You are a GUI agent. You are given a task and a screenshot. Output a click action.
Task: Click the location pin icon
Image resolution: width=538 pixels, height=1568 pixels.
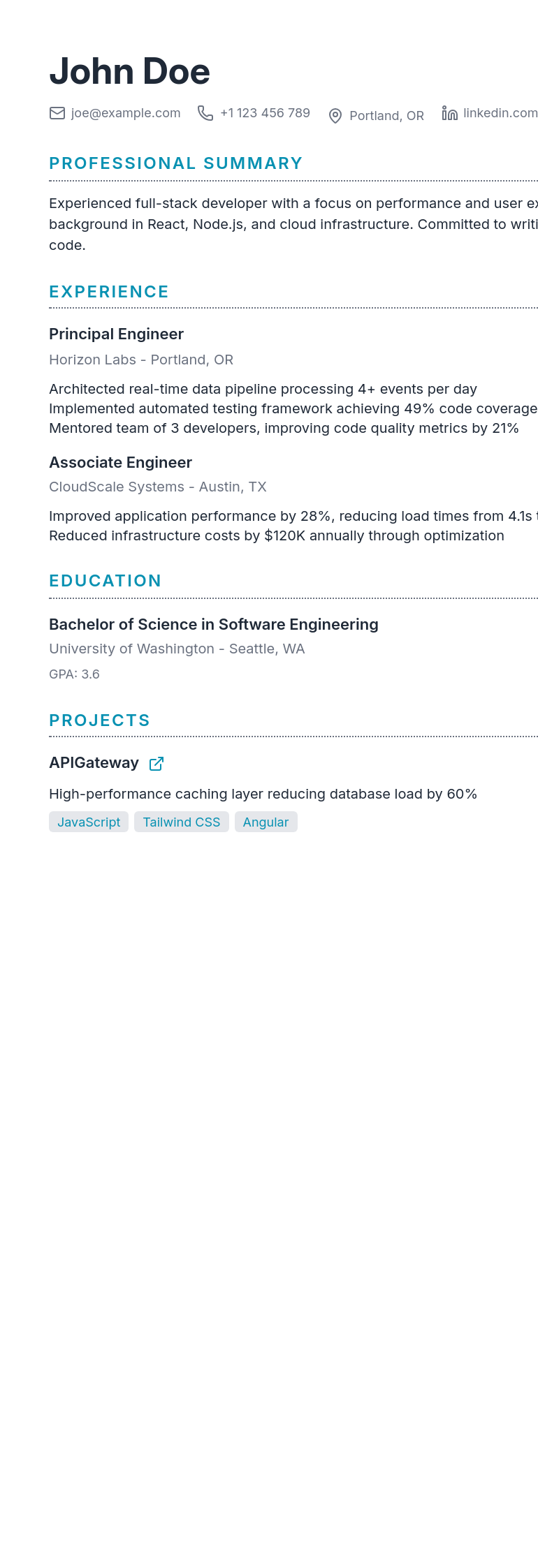[335, 116]
